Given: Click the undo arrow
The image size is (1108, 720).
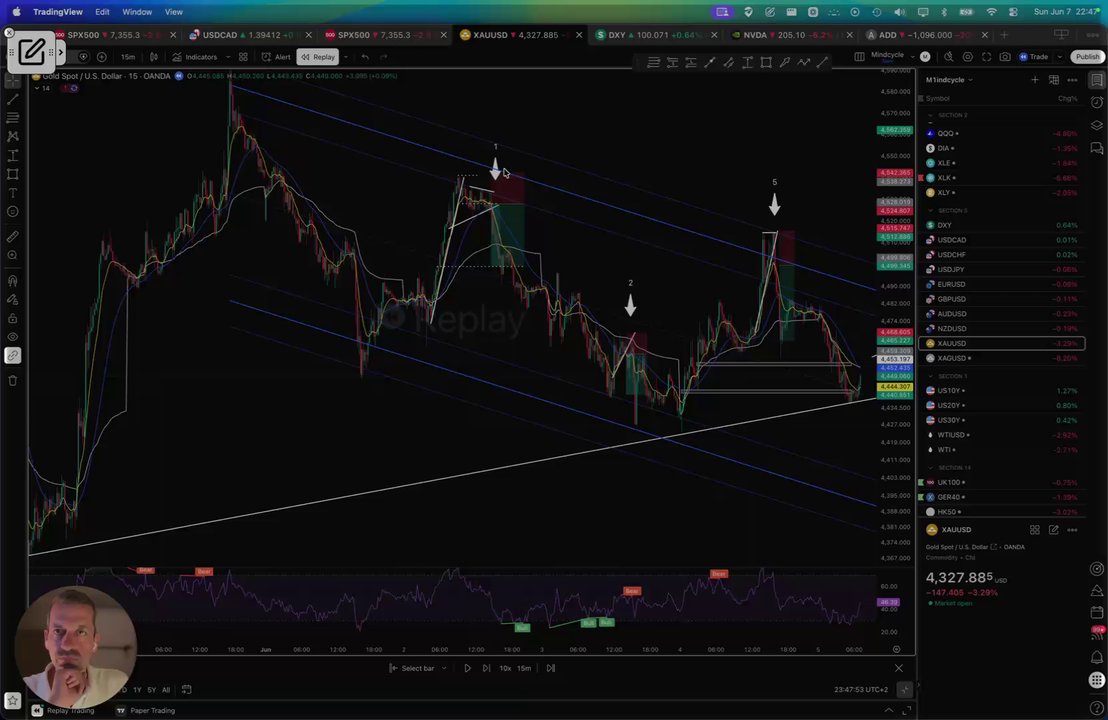Looking at the screenshot, I should (x=365, y=57).
